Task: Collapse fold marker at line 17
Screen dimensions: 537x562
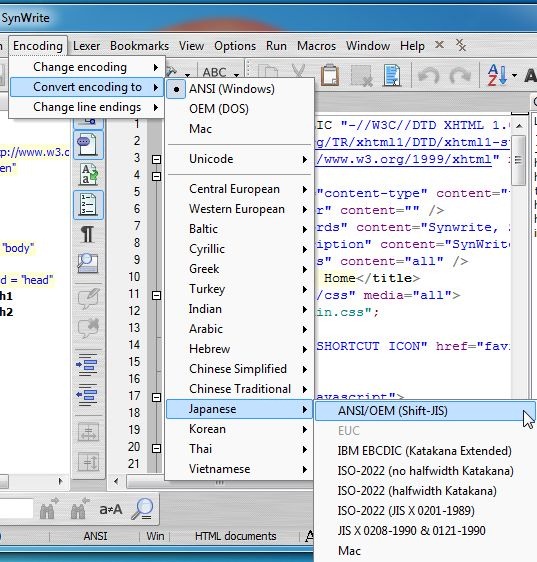Action: coord(156,397)
